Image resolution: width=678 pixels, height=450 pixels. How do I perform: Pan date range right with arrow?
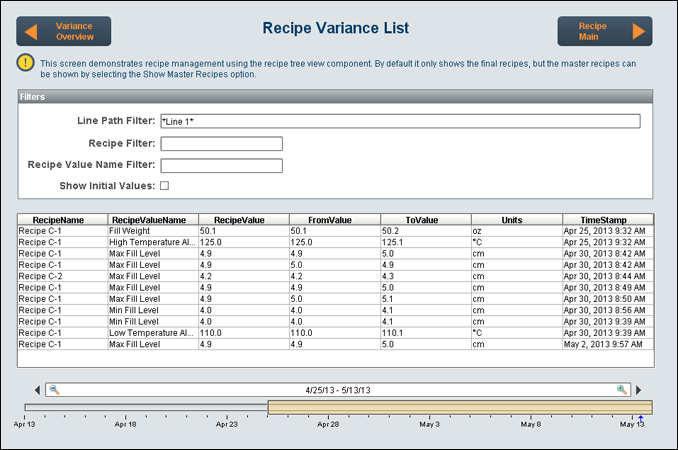pyautogui.click(x=640, y=390)
